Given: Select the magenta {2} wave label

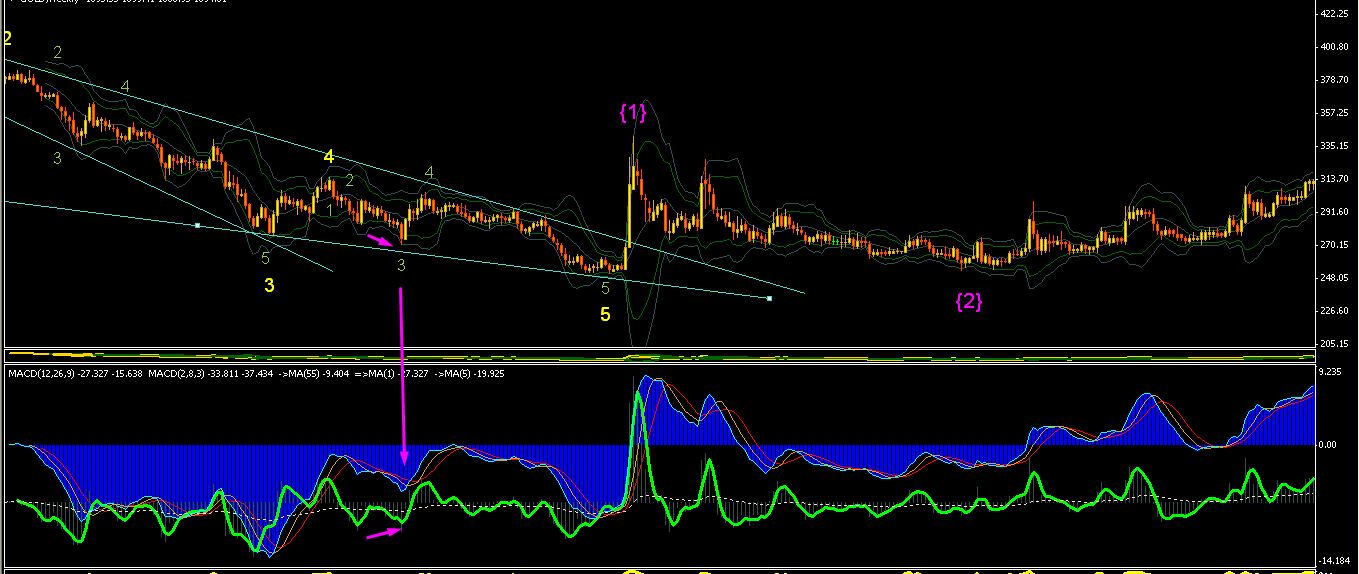Looking at the screenshot, I should [x=967, y=300].
